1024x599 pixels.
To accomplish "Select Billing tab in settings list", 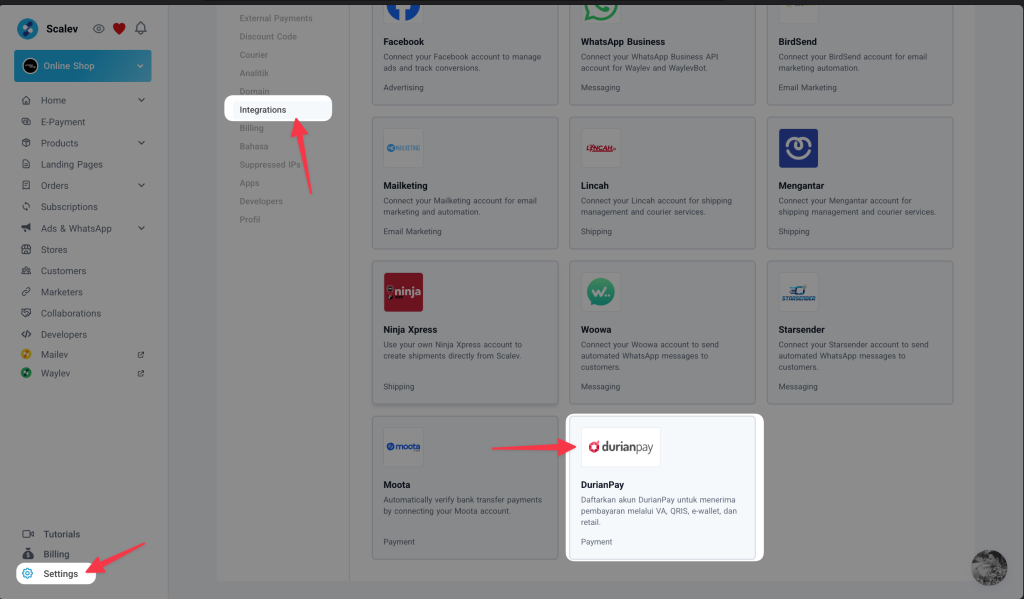I will [251, 128].
